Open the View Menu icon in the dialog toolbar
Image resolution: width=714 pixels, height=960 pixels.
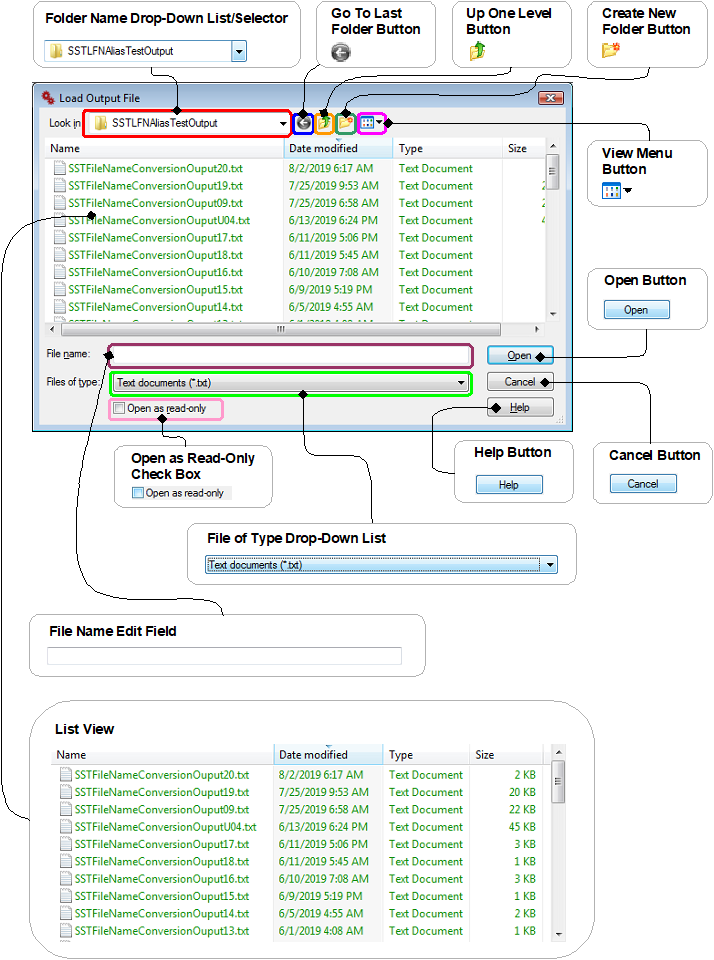click(367, 123)
